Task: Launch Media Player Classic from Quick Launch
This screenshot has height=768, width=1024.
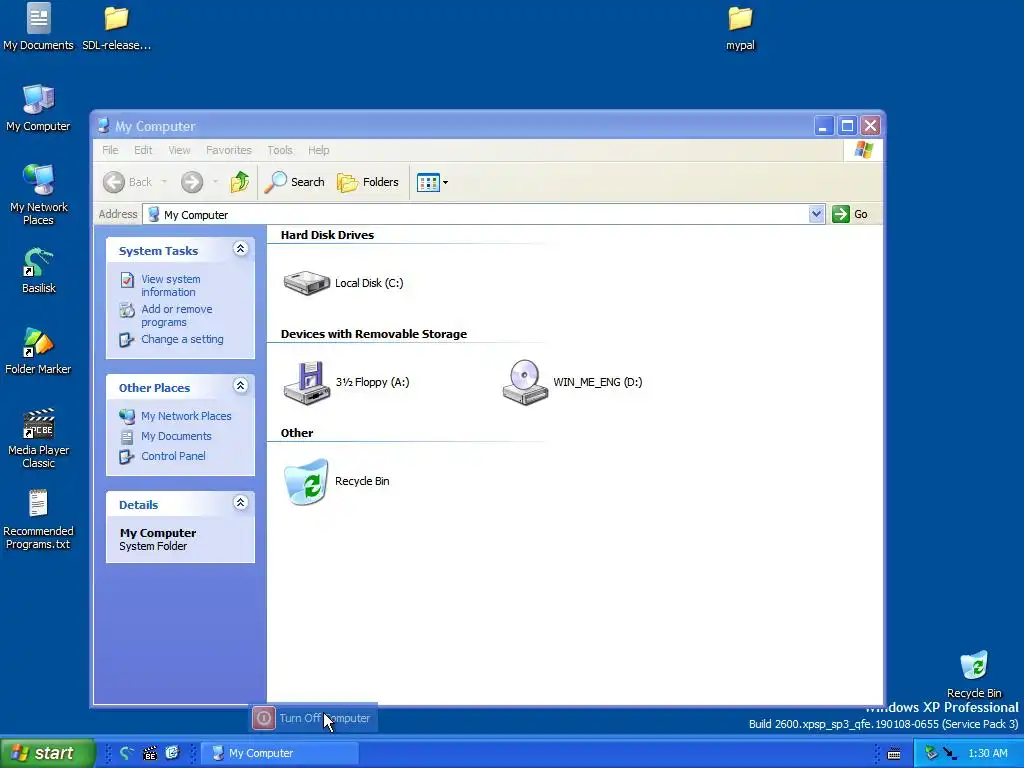Action: (x=150, y=753)
